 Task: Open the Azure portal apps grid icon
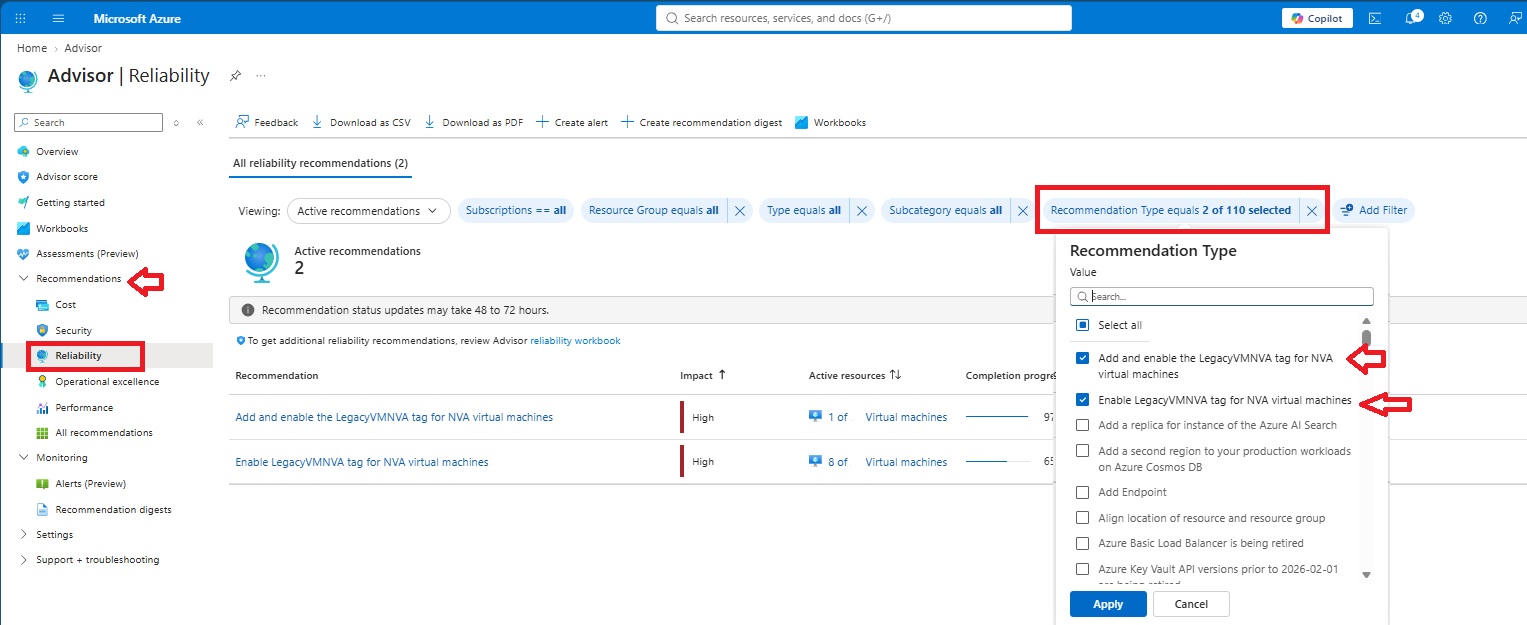(22, 18)
